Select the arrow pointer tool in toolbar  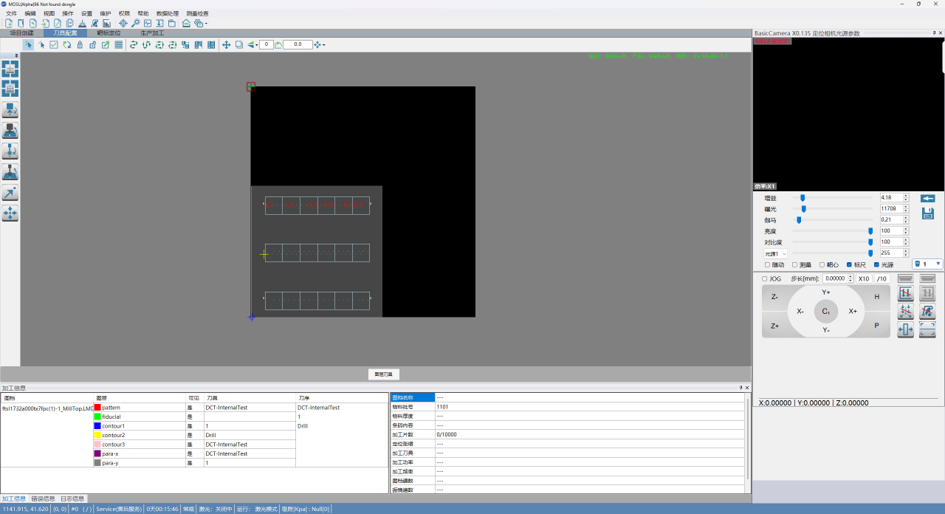point(28,45)
